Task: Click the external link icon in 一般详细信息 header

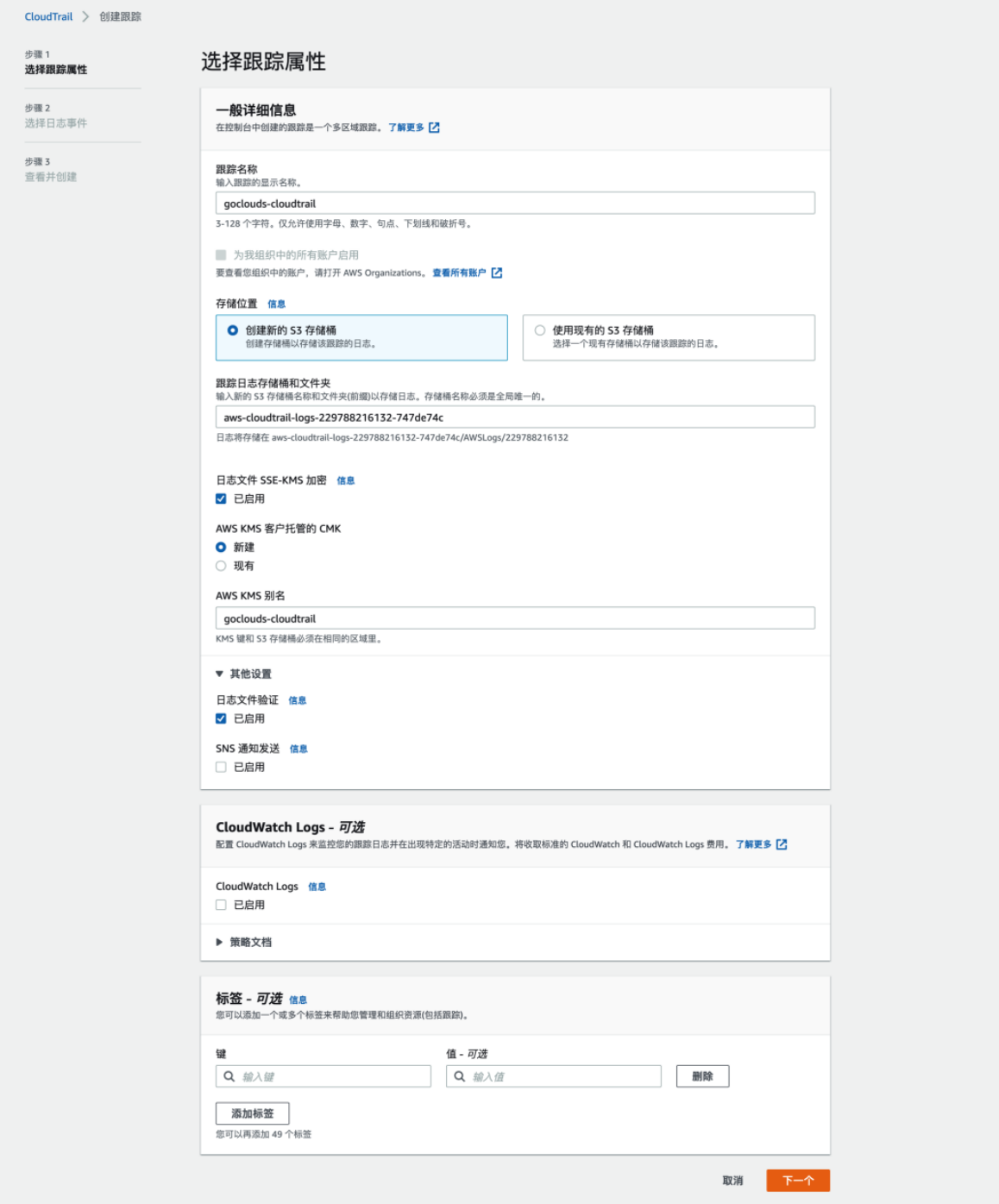Action: point(435,128)
